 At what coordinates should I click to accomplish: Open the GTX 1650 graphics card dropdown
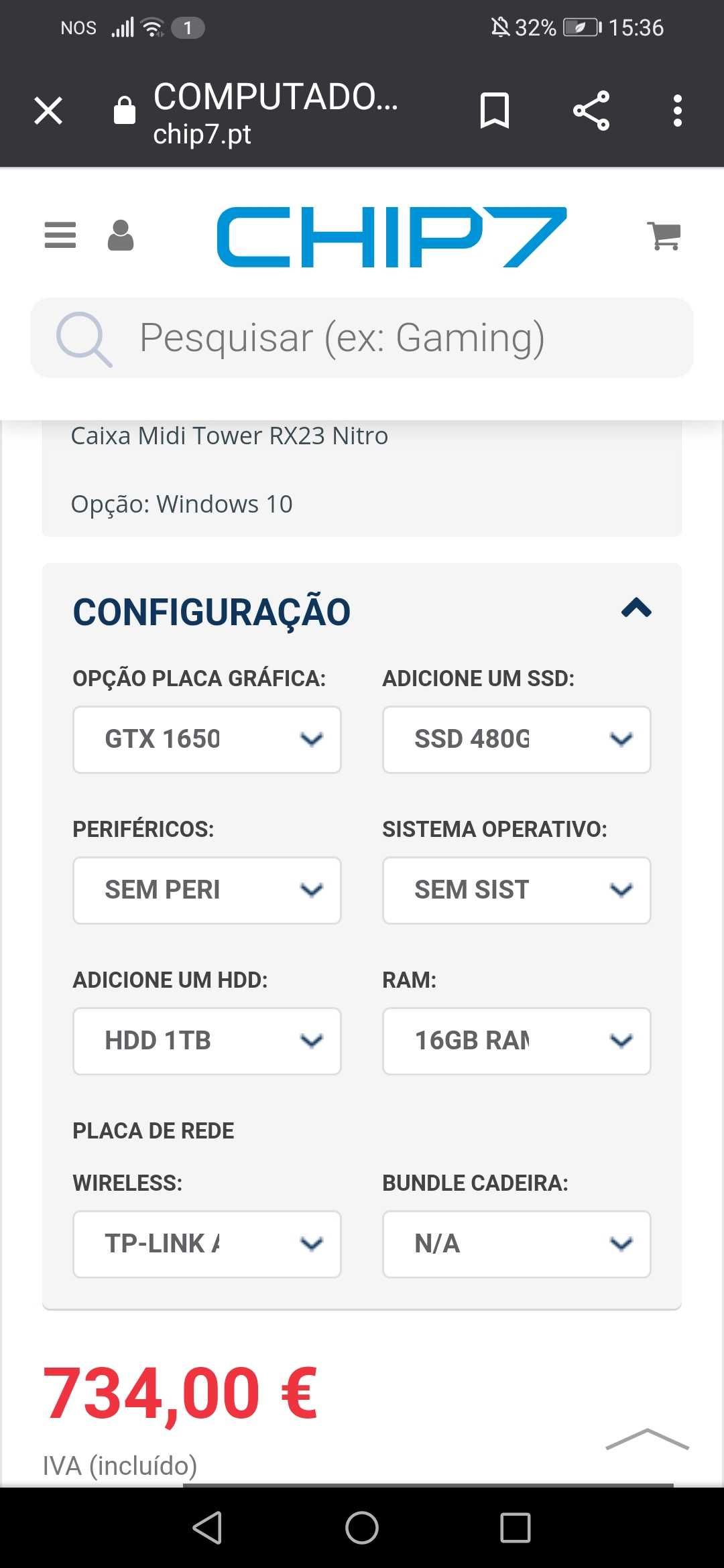coord(207,740)
